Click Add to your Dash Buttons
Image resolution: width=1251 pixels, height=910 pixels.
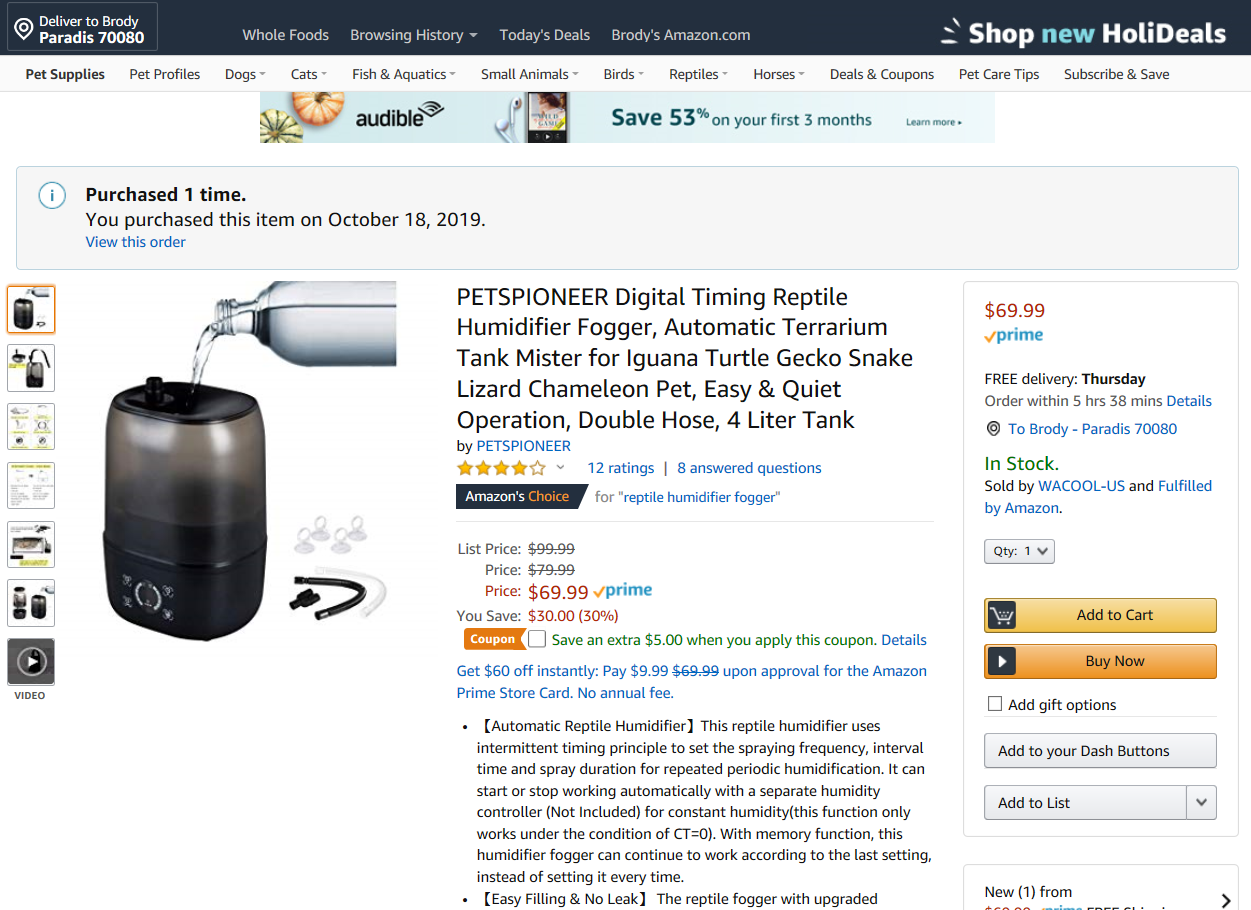pyautogui.click(x=1100, y=751)
